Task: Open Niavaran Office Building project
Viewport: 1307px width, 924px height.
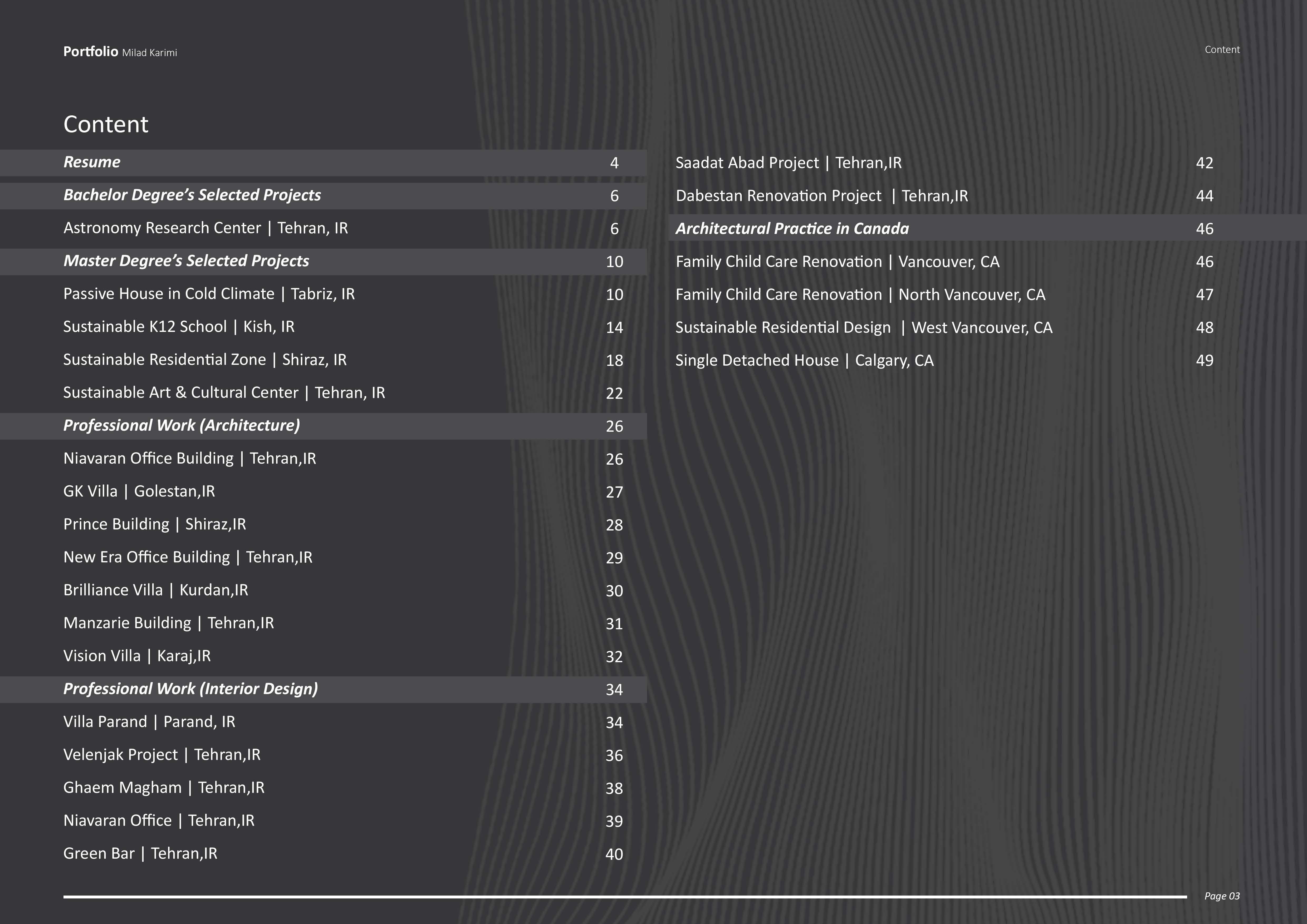Action: pyautogui.click(x=190, y=459)
